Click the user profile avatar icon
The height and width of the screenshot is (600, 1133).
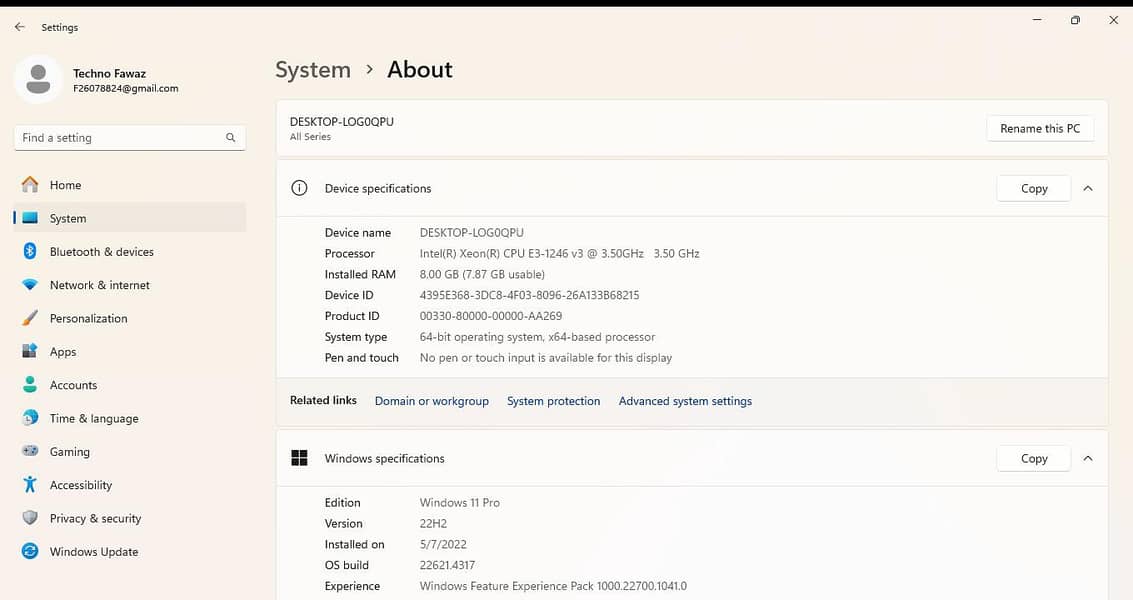point(38,80)
